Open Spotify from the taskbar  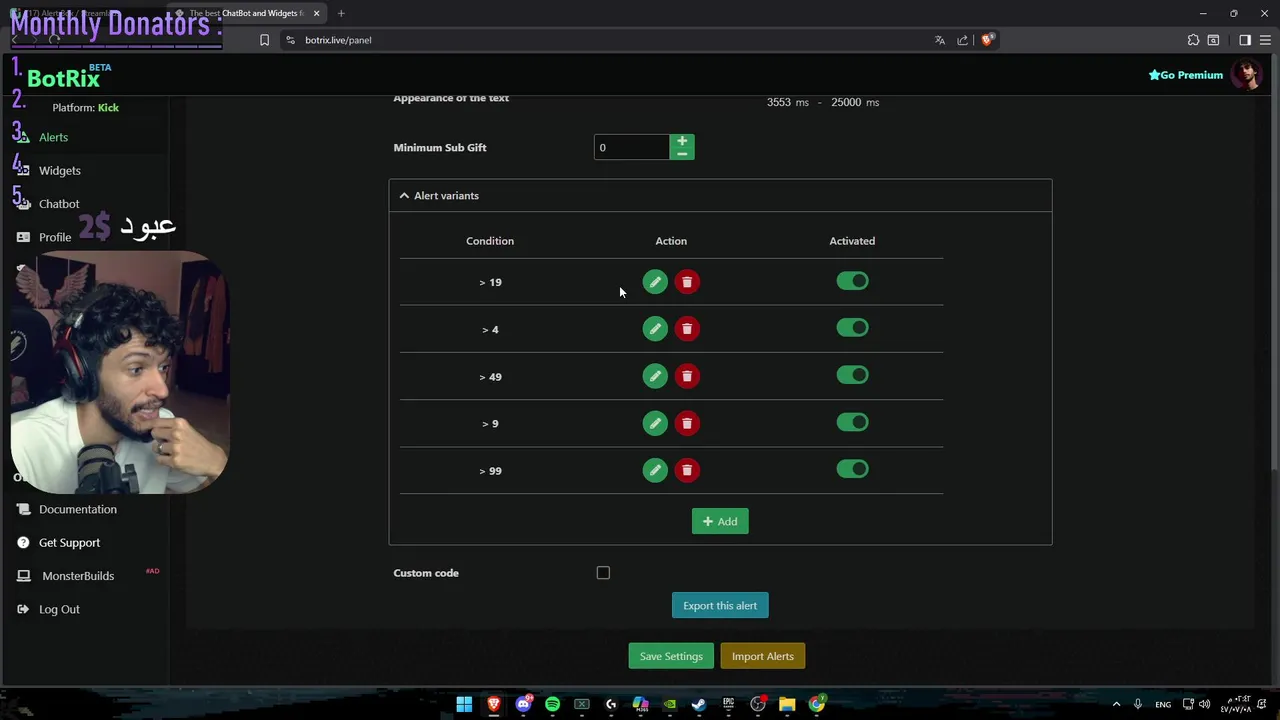click(x=552, y=704)
